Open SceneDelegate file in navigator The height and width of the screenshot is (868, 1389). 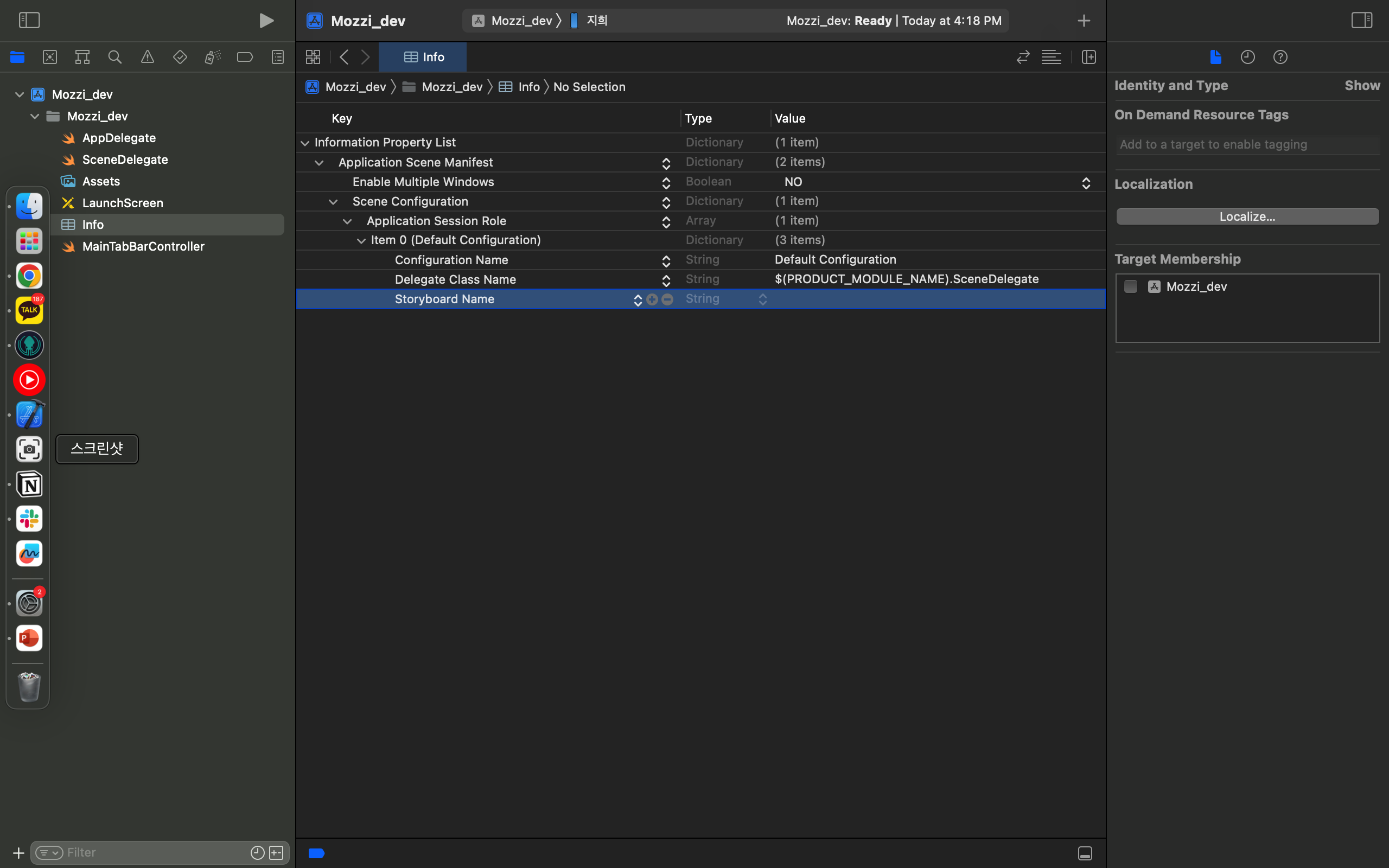tap(125, 159)
